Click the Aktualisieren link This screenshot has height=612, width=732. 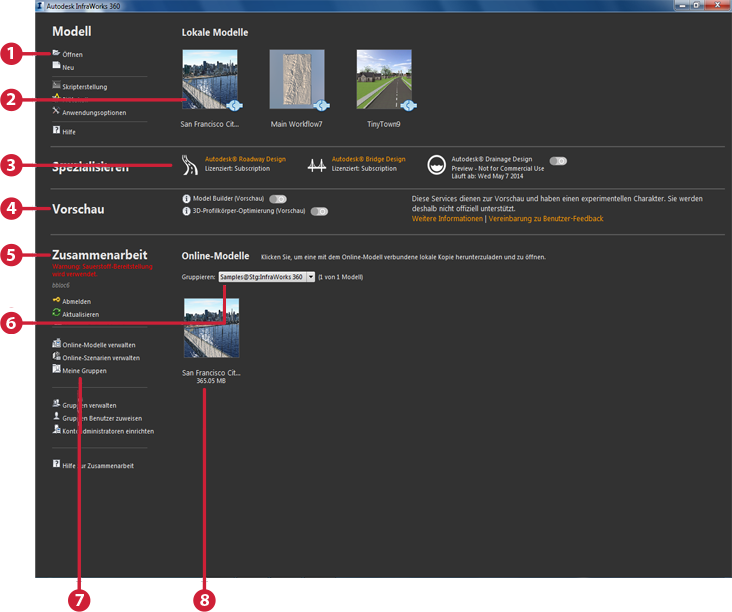tap(81, 315)
